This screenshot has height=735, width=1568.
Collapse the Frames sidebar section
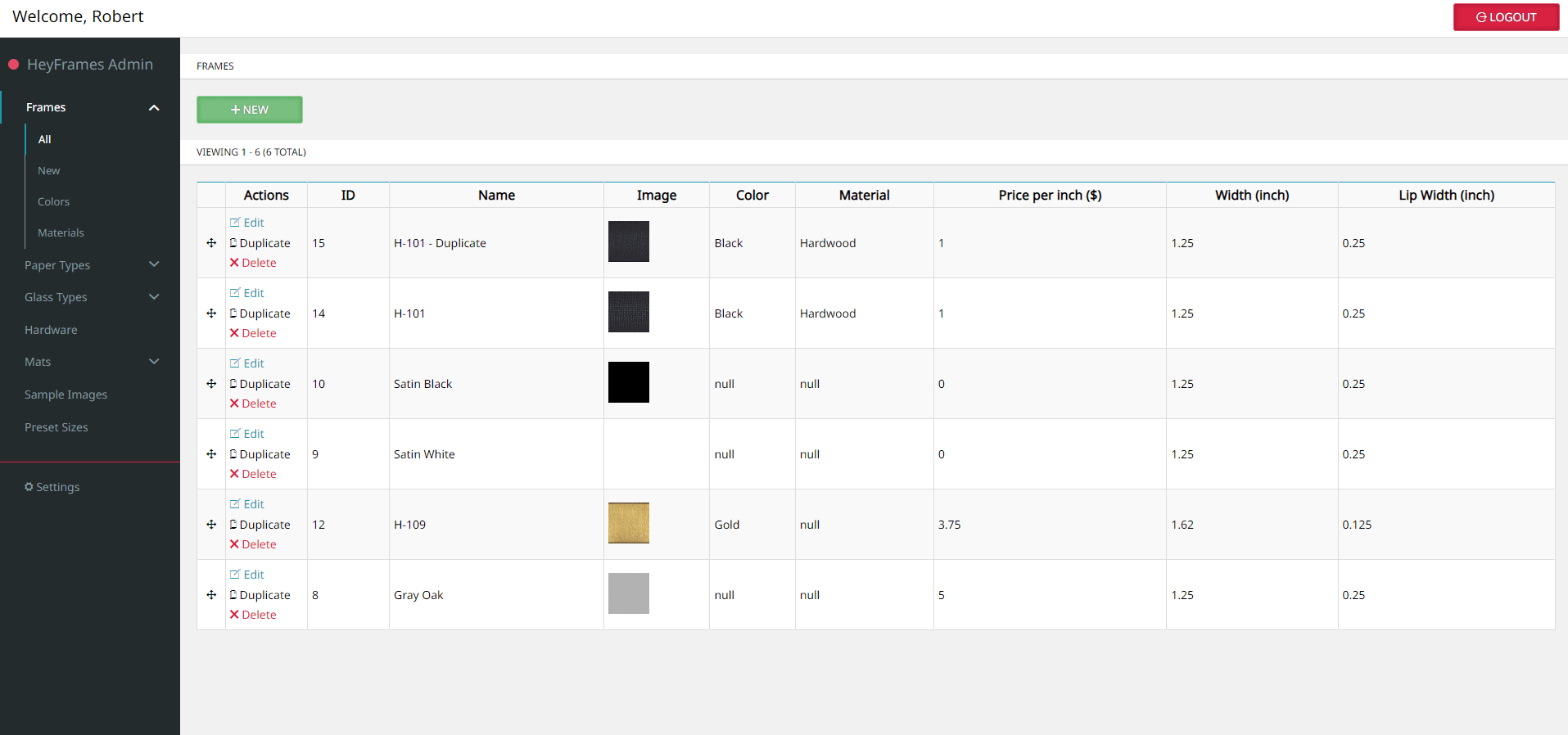click(x=153, y=108)
